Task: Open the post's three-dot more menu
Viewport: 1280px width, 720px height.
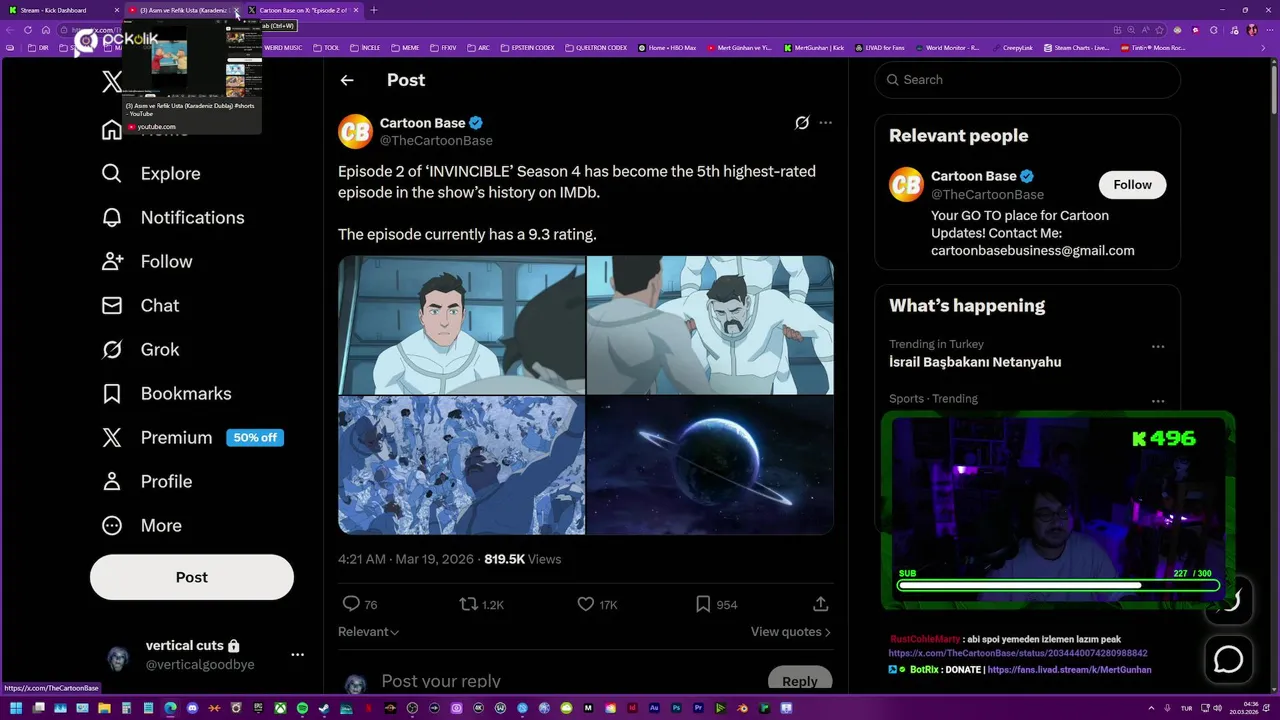Action: (x=825, y=123)
